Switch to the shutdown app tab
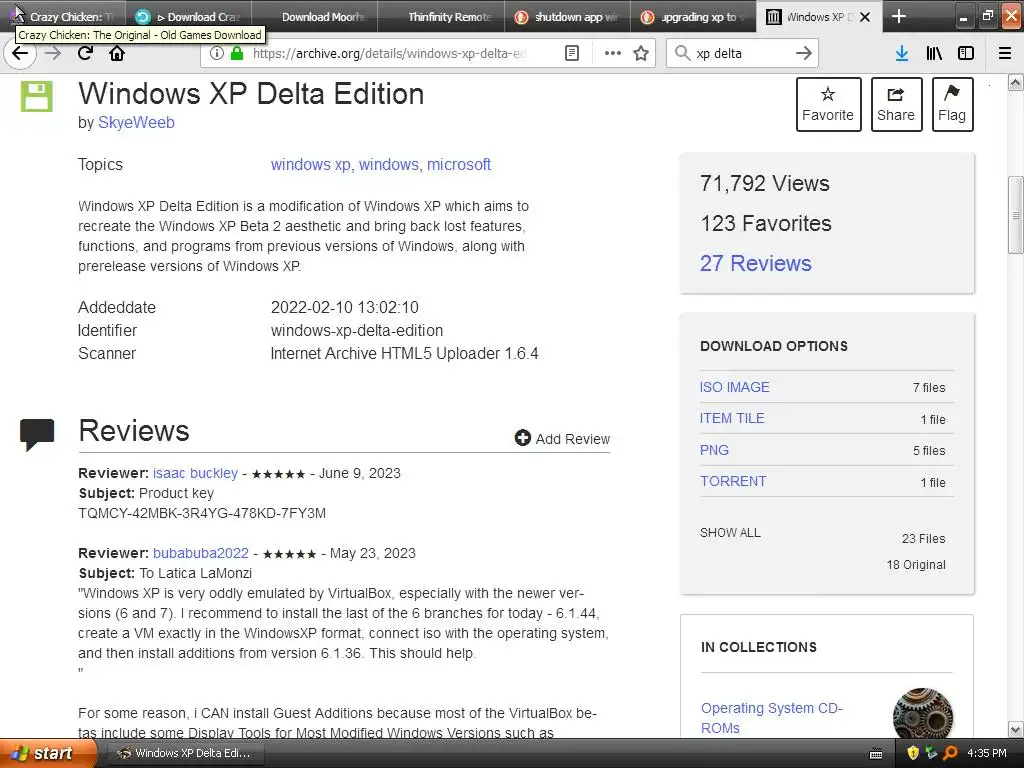The image size is (1024, 768). [567, 16]
